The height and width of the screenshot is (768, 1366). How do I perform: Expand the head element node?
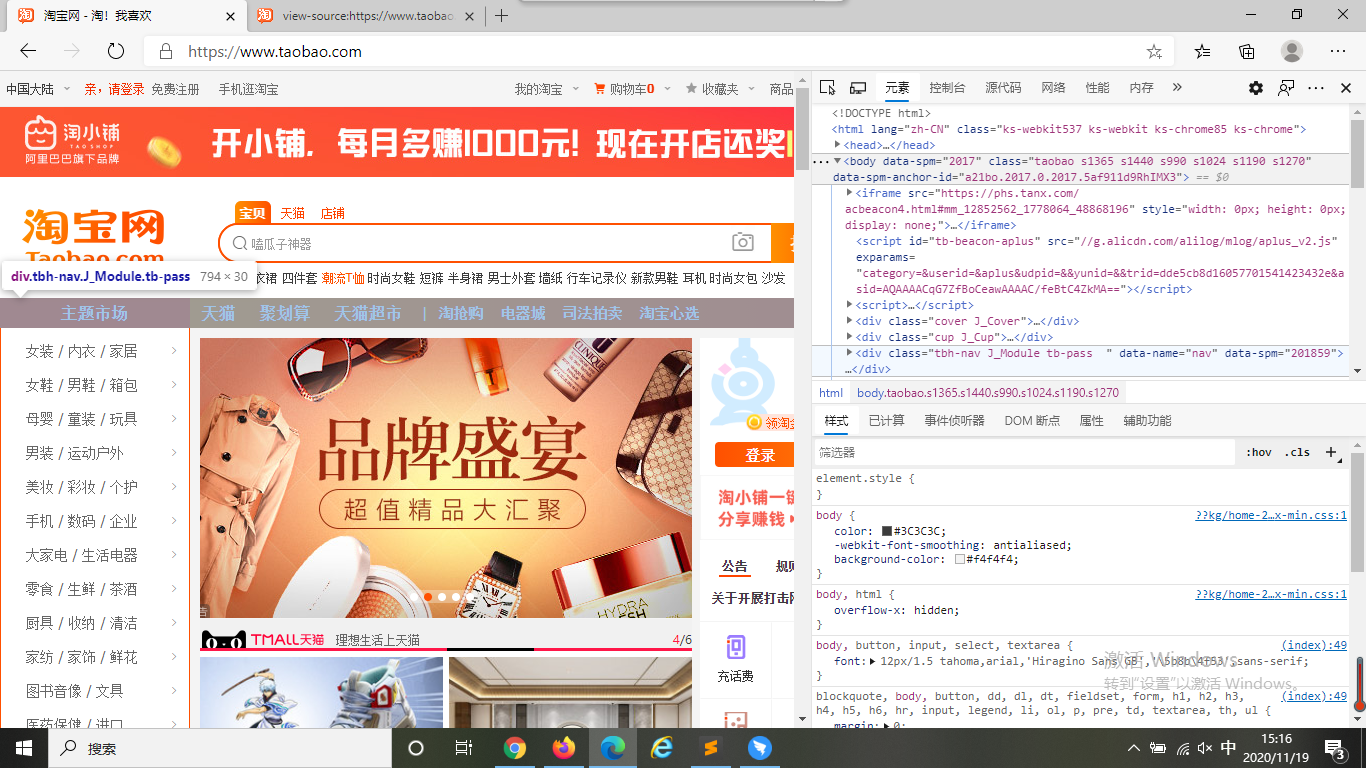point(838,145)
